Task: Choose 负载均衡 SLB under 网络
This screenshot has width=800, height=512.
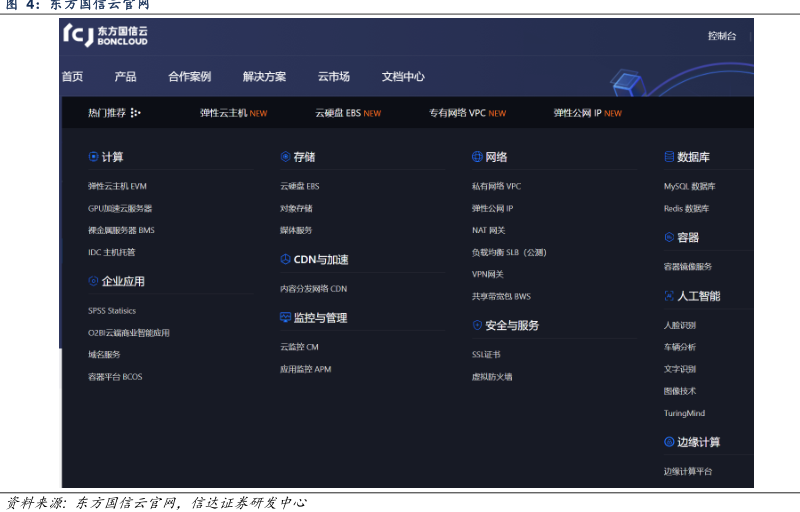Action: (x=509, y=252)
